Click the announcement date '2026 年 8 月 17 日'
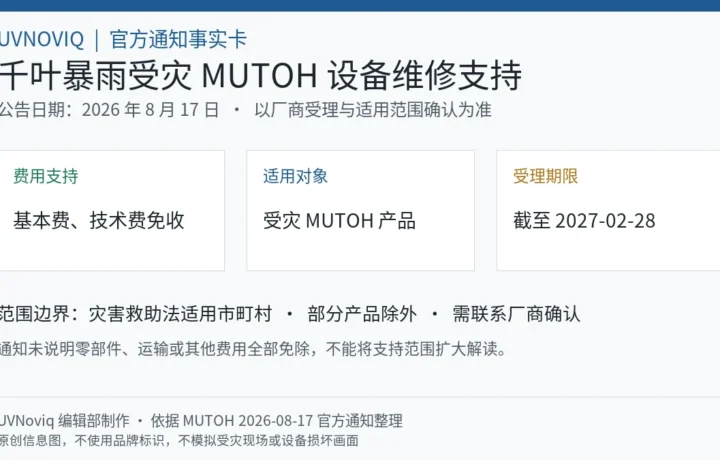The height and width of the screenshot is (460, 720). click(x=150, y=110)
